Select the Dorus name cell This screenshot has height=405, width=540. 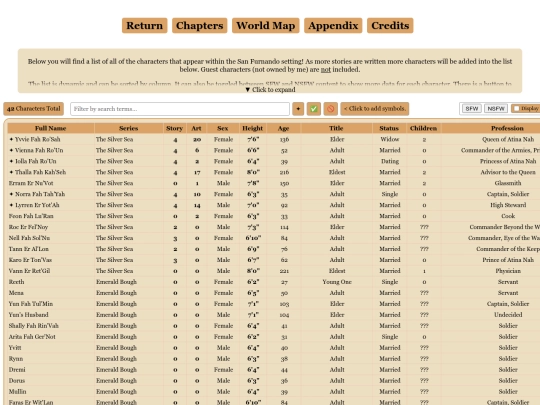[x=51, y=381]
